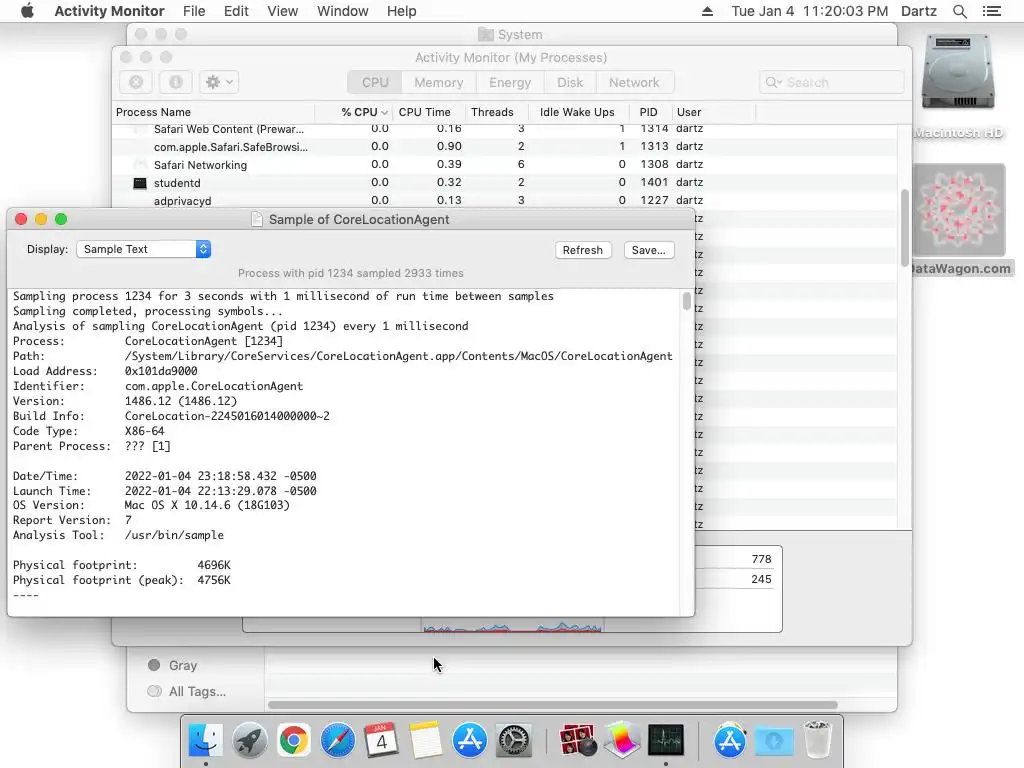Open the File menu
Image resolution: width=1024 pixels, height=768 pixels.
pyautogui.click(x=194, y=11)
